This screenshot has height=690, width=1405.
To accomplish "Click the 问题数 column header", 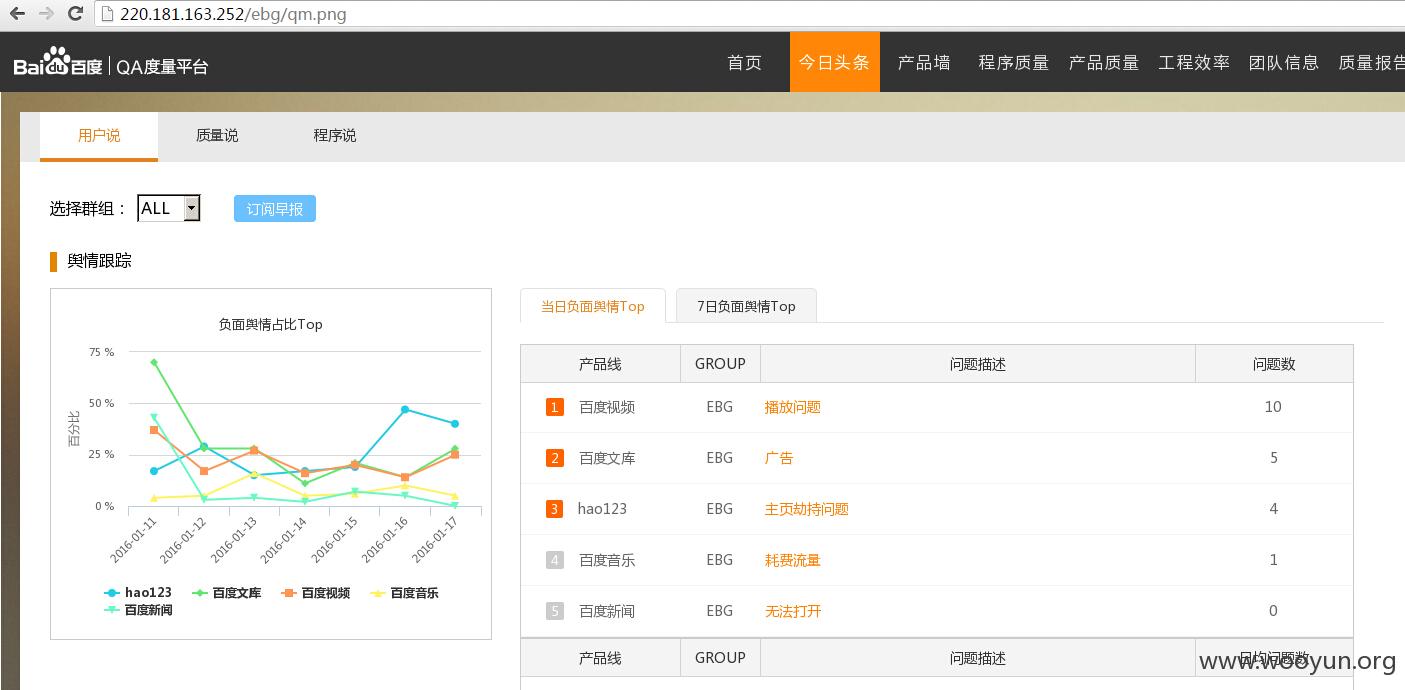I will coord(1274,364).
